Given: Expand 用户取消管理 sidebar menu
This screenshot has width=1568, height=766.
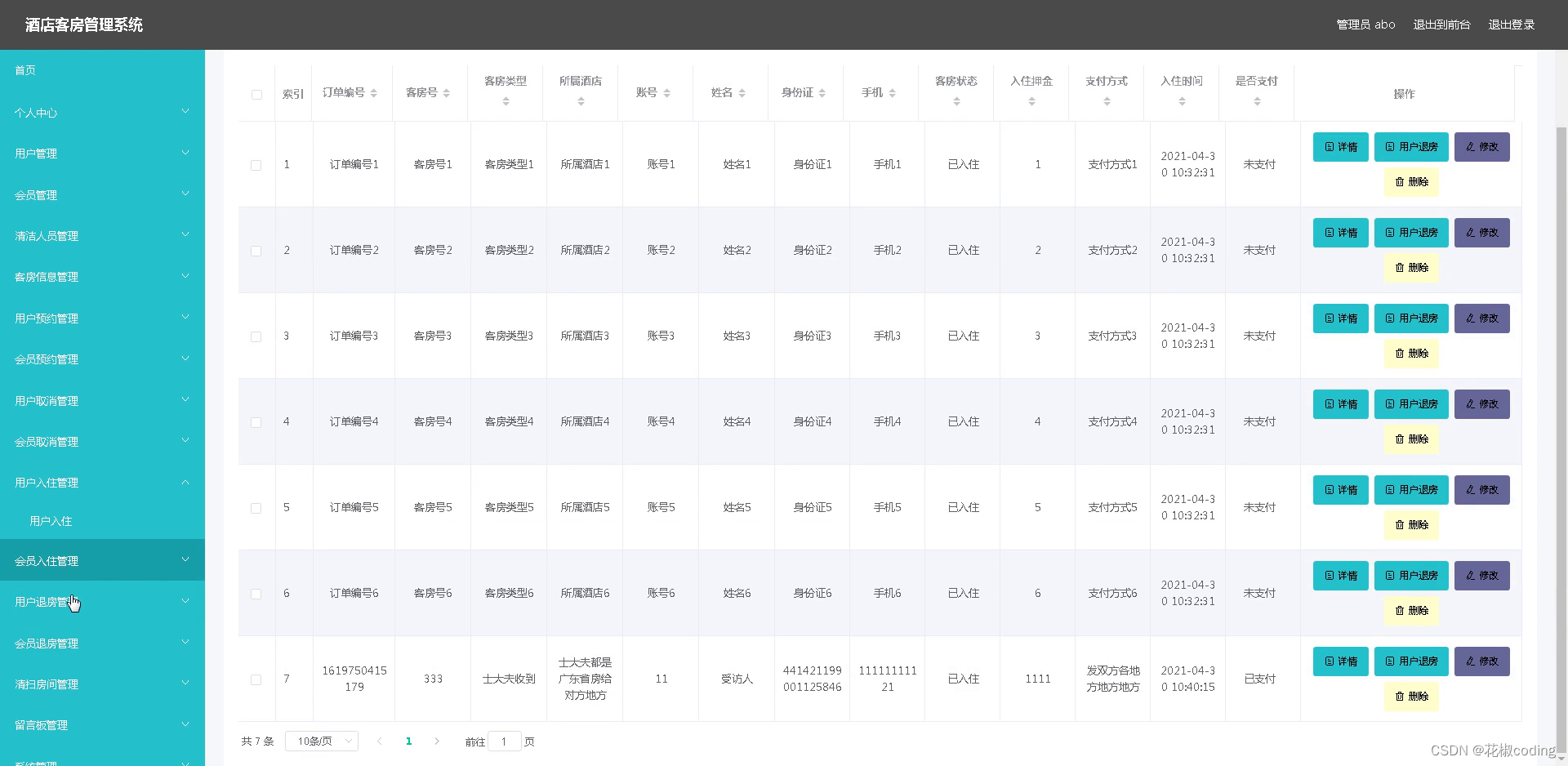Looking at the screenshot, I should click(x=102, y=400).
